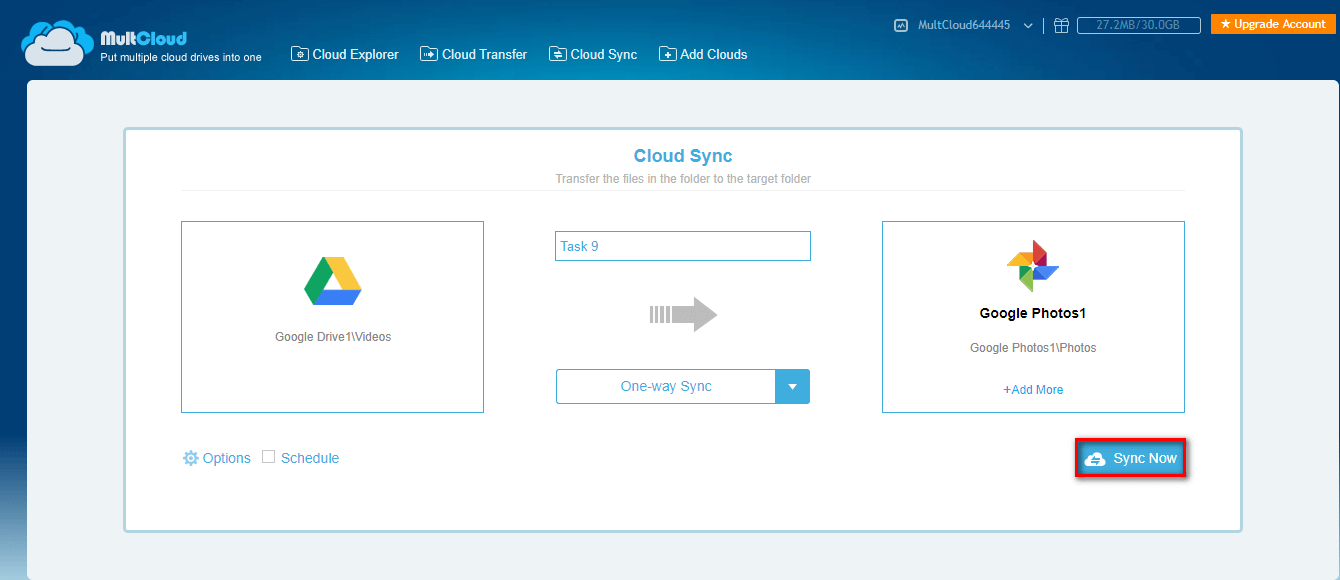Viewport: 1340px width, 580px height.
Task: Click the Options gear icon
Action: 190,458
